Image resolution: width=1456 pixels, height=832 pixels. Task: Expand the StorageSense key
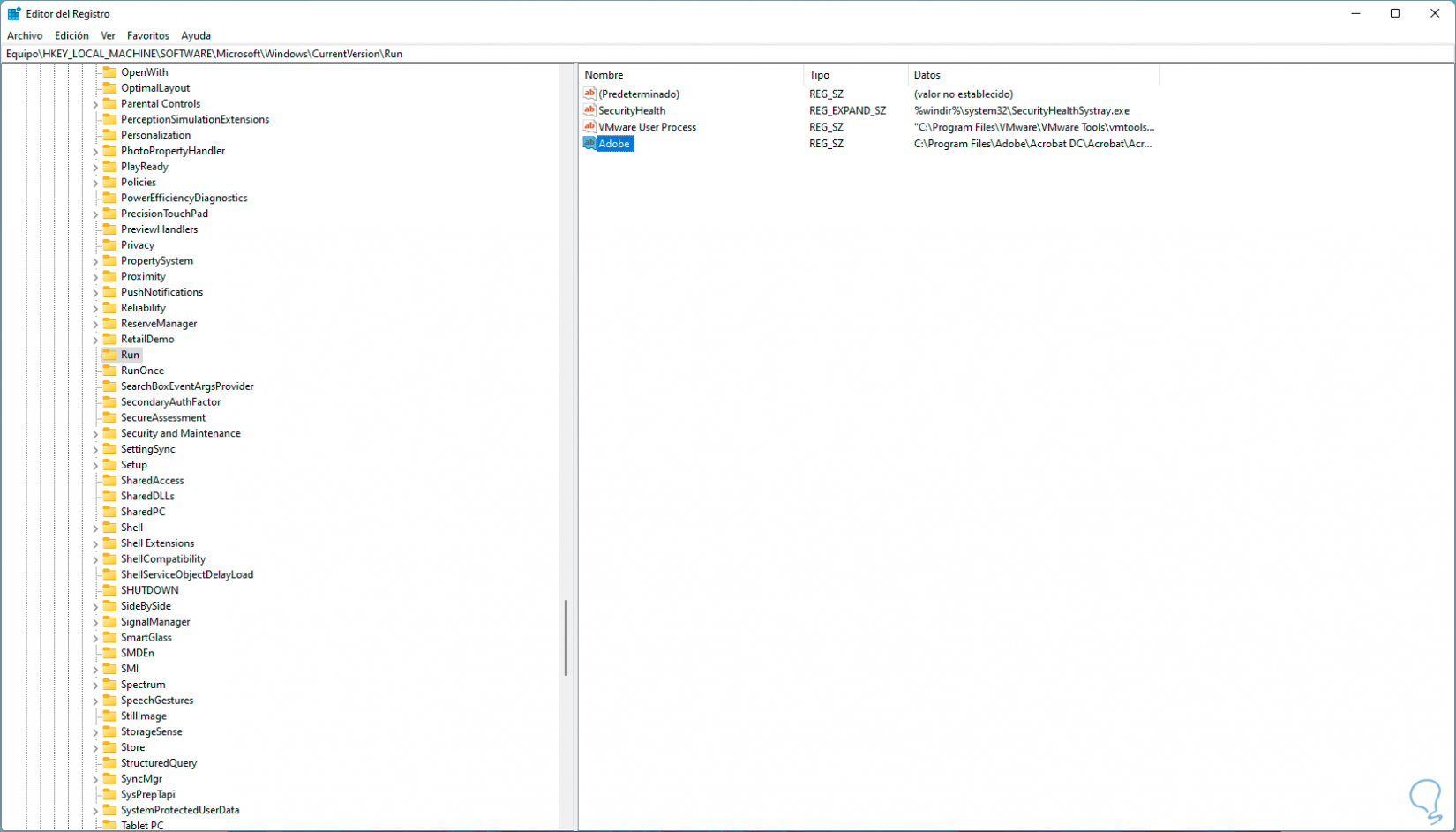click(x=95, y=731)
